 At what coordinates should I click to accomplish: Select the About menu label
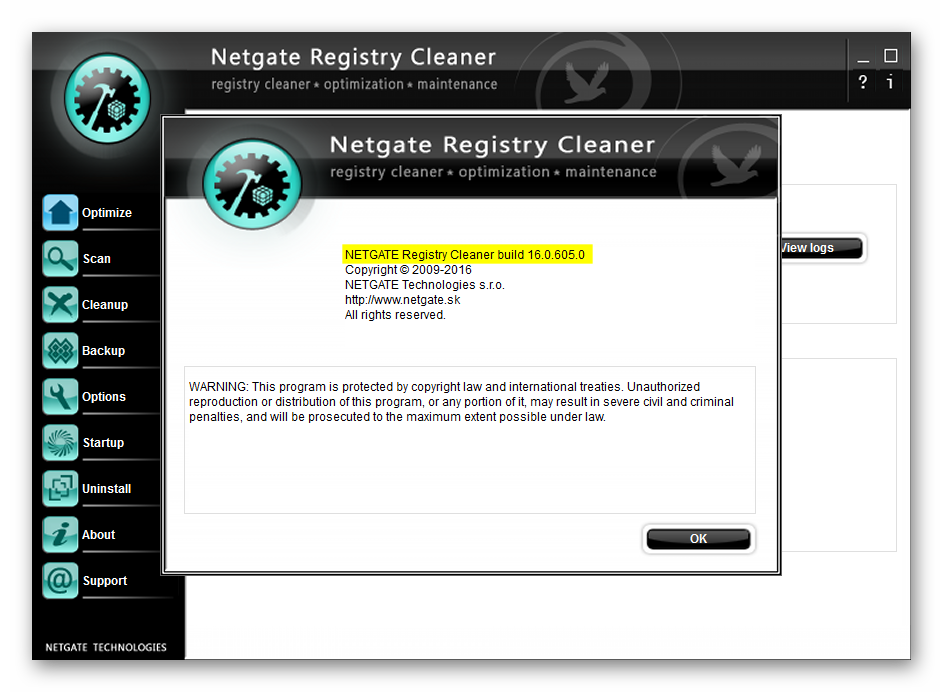(99, 535)
